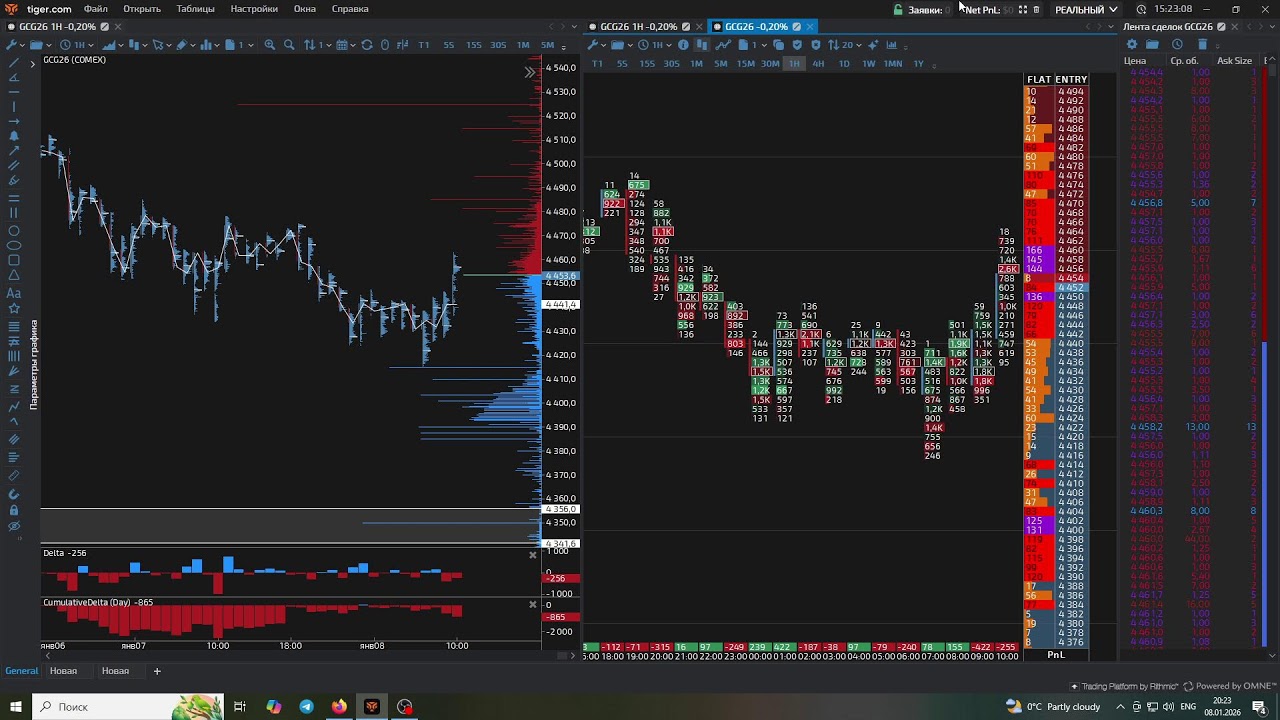Open Firefox from the taskbar
Image resolution: width=1280 pixels, height=720 pixels.
point(339,706)
